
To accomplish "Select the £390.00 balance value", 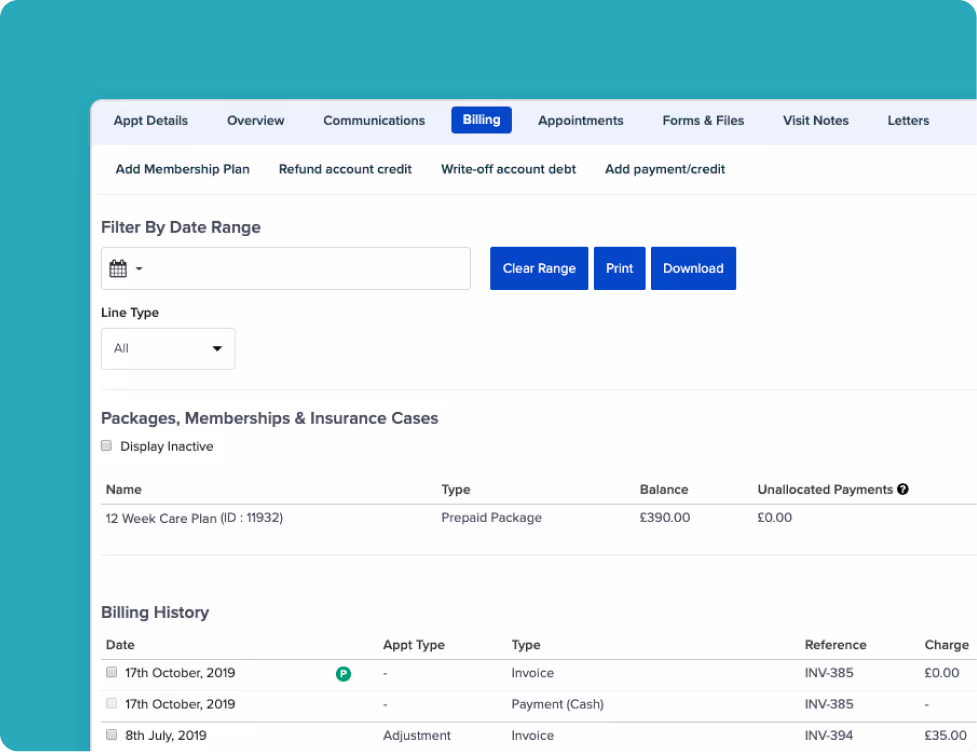I will tap(665, 518).
